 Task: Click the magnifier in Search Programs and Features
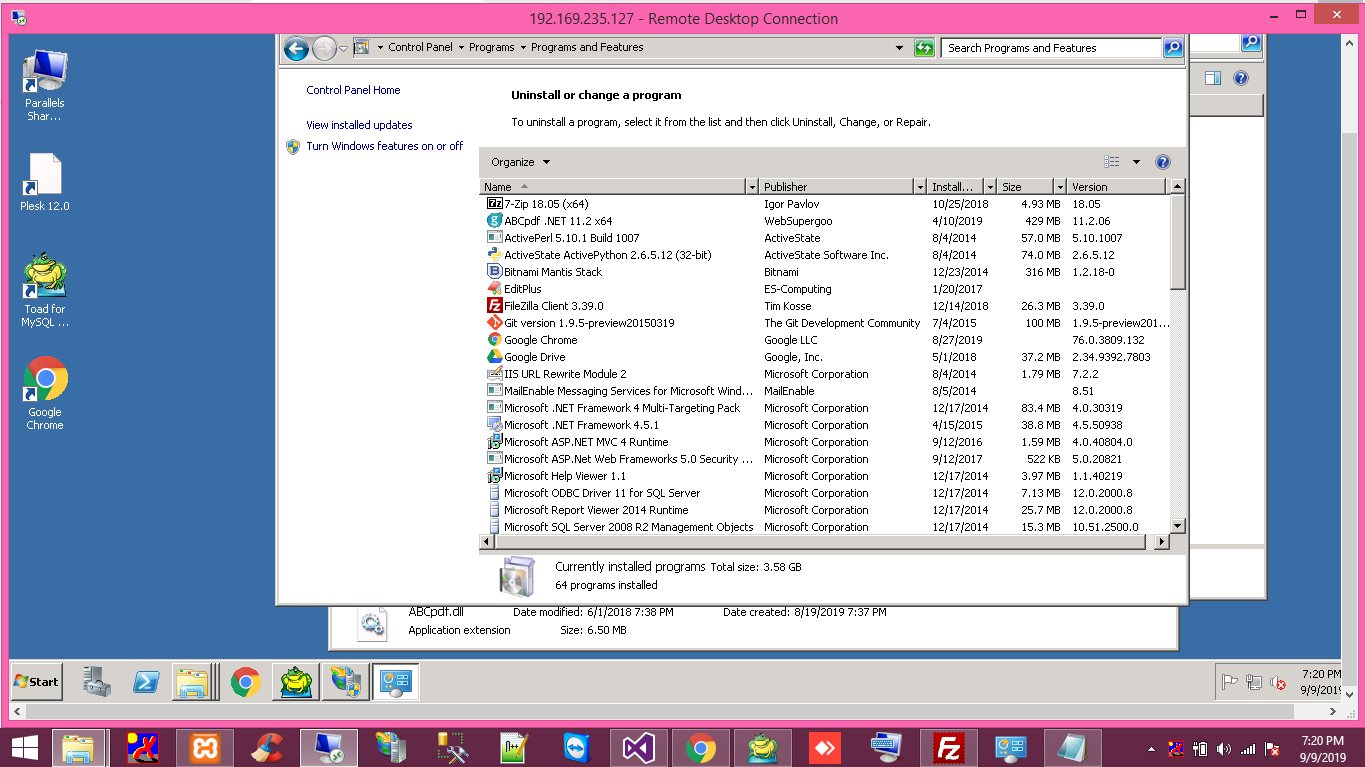point(1173,48)
